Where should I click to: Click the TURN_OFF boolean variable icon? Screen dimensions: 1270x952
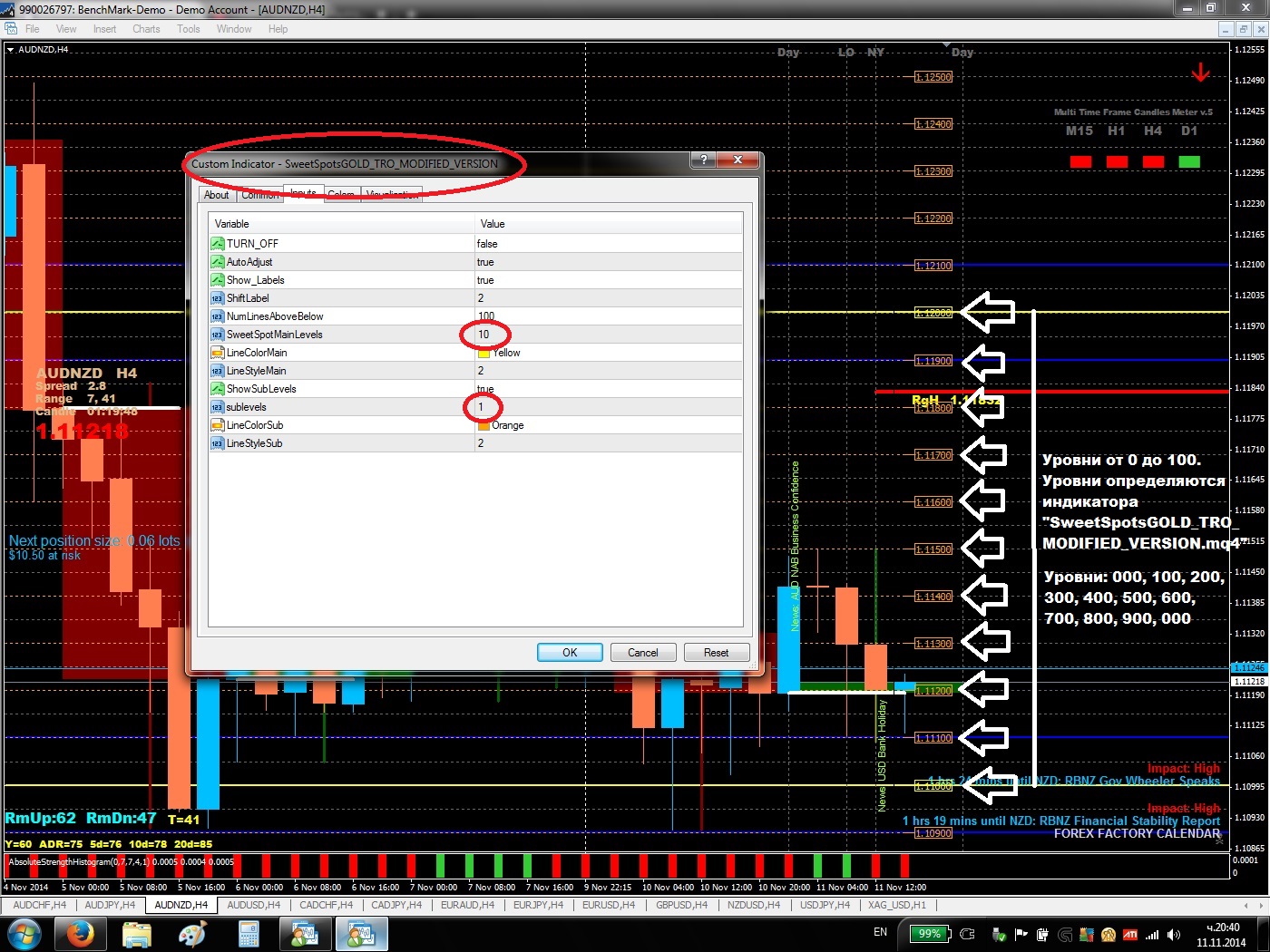point(217,243)
